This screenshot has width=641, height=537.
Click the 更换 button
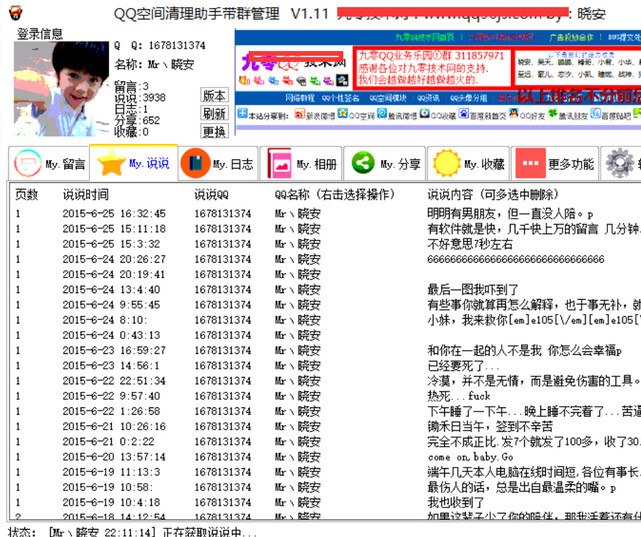coord(214,132)
